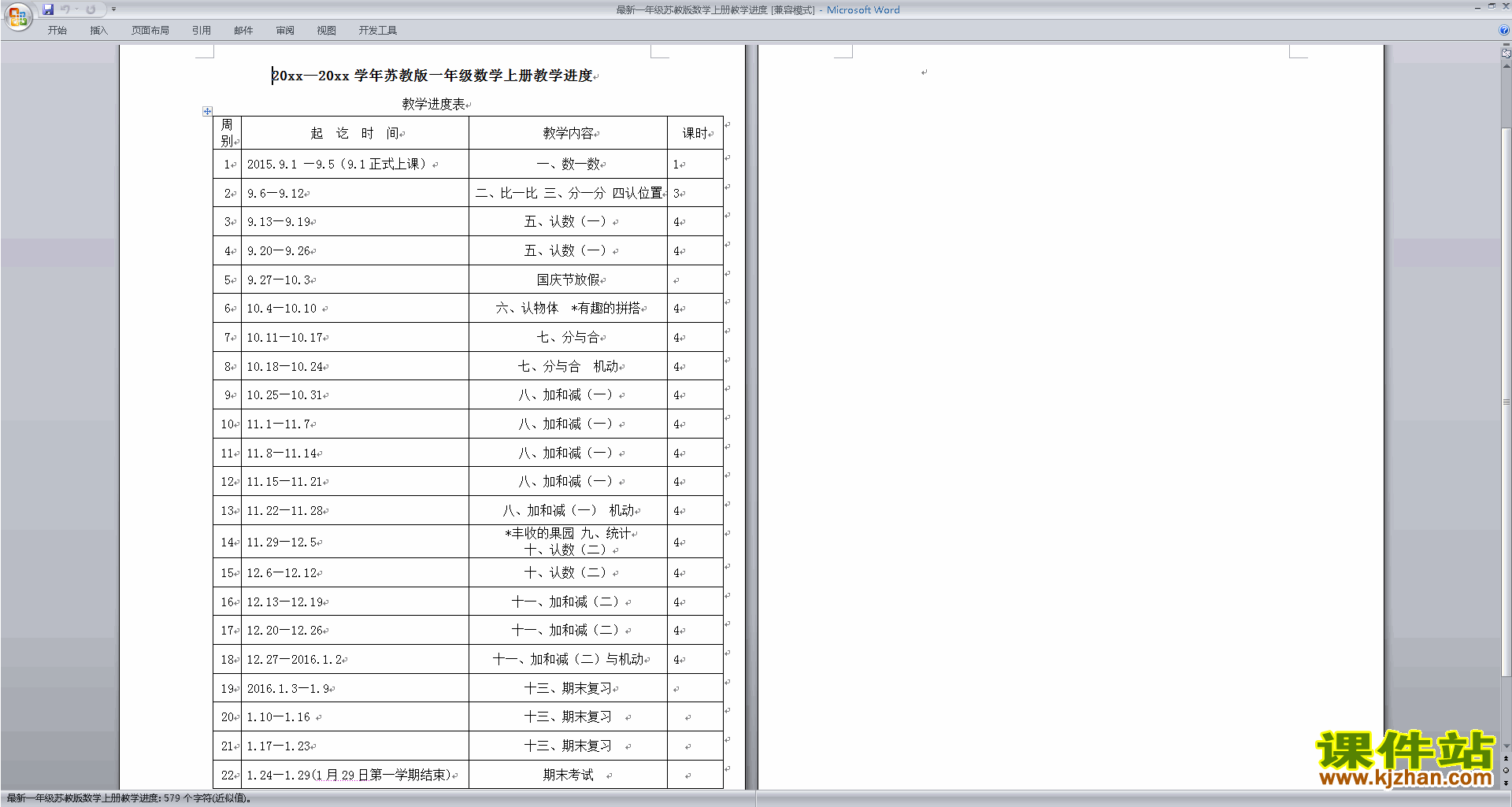Screen dimensions: 1512x807
Task: Select the table with the move handle
Action: click(207, 111)
